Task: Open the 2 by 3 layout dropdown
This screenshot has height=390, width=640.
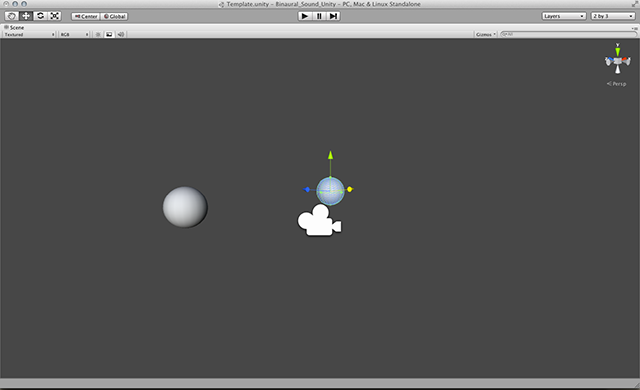Action: pos(613,16)
